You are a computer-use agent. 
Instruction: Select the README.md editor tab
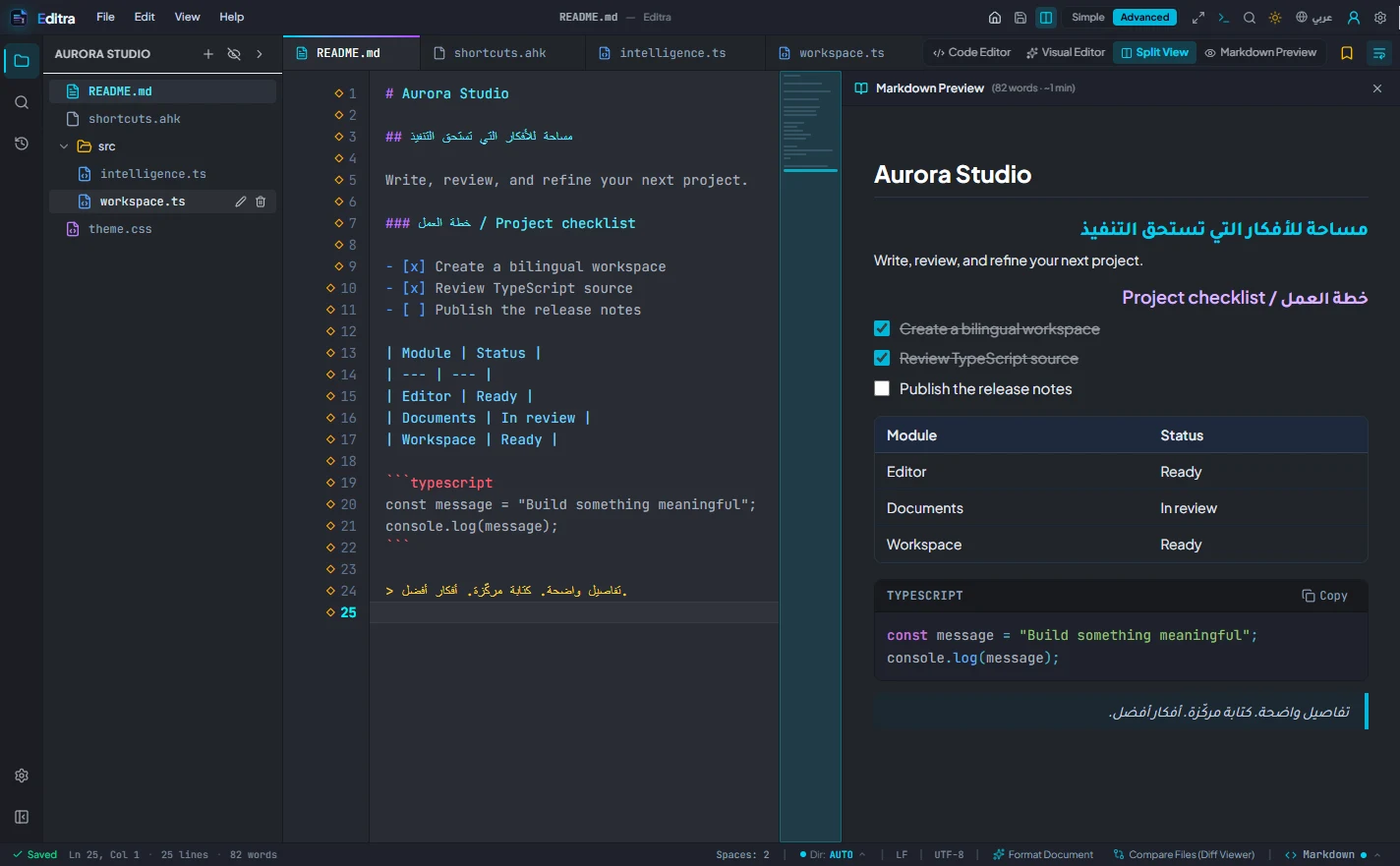[351, 53]
